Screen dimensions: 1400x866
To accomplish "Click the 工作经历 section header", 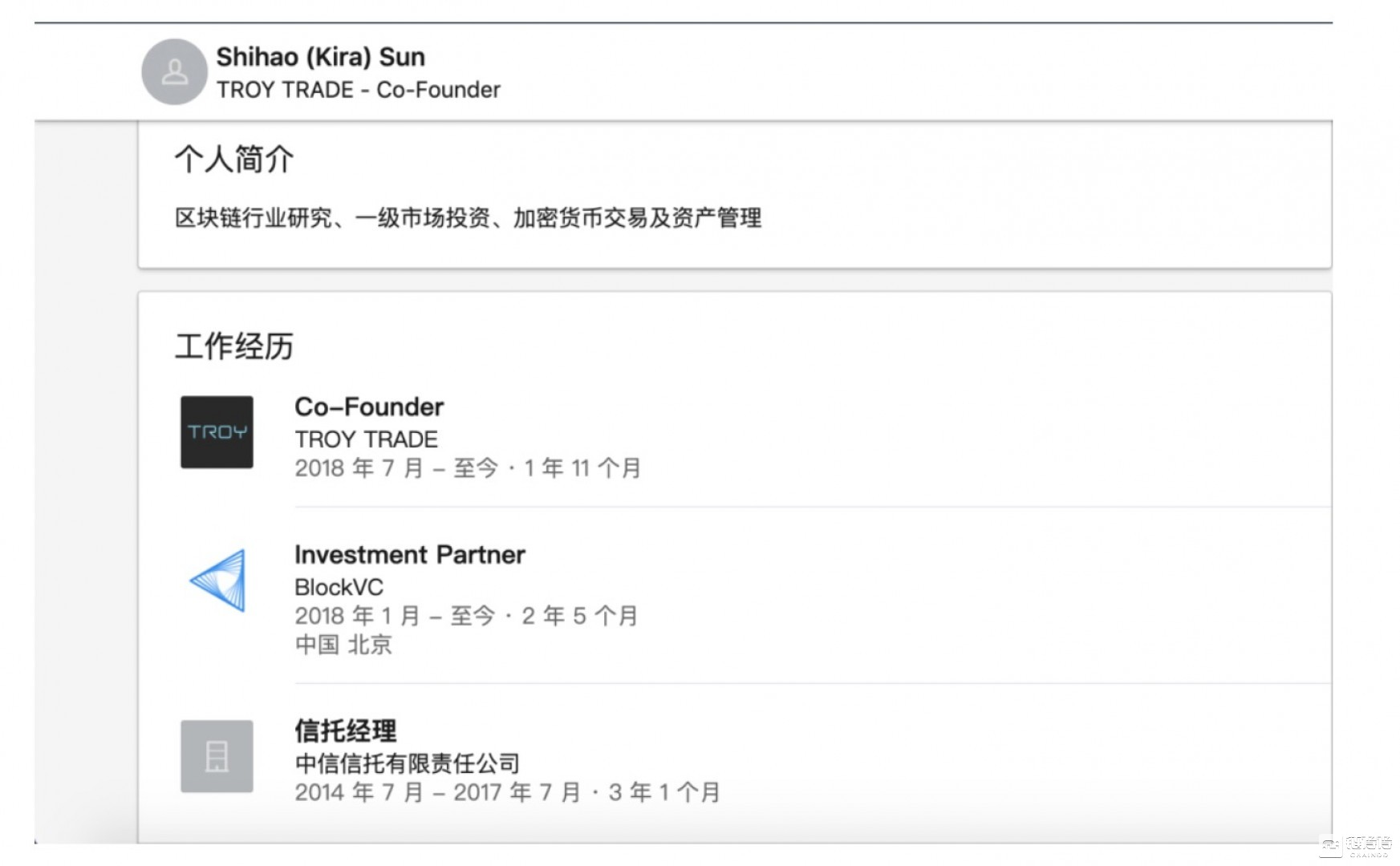I will (x=234, y=346).
